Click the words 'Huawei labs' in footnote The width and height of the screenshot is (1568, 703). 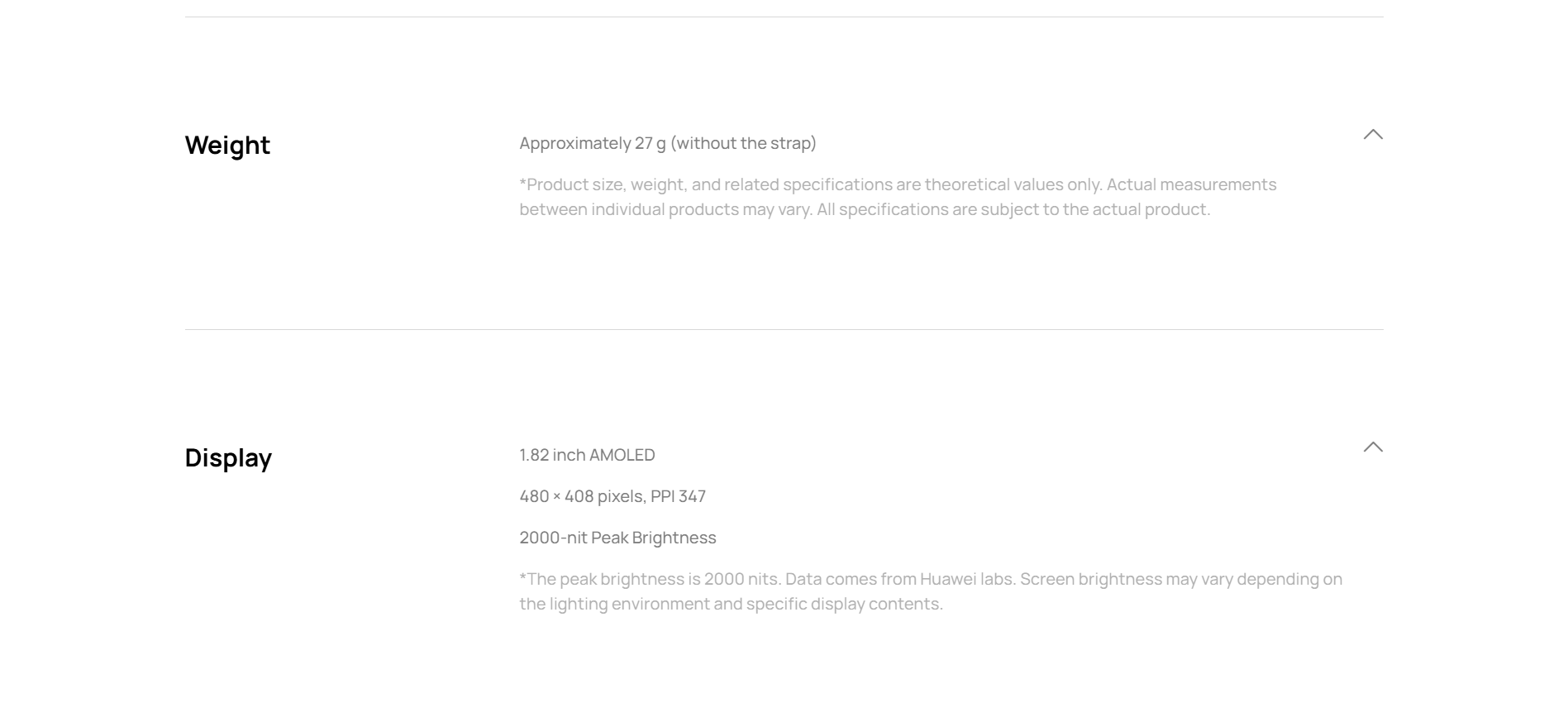click(966, 579)
